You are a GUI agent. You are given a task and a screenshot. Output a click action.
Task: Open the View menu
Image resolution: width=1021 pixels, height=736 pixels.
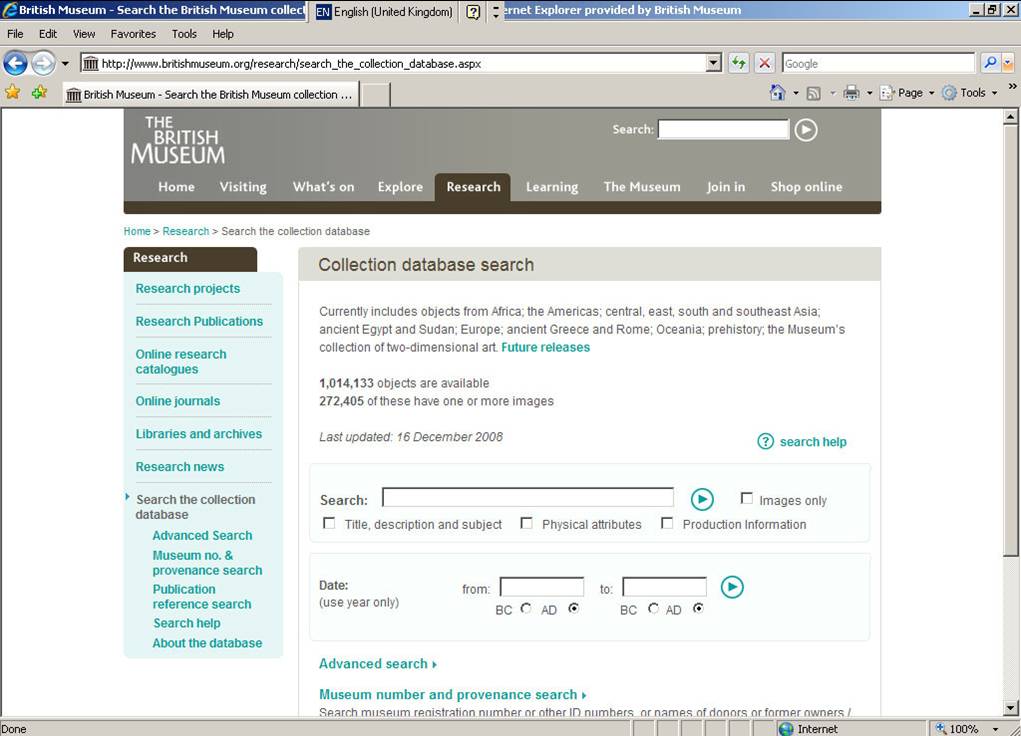[83, 34]
